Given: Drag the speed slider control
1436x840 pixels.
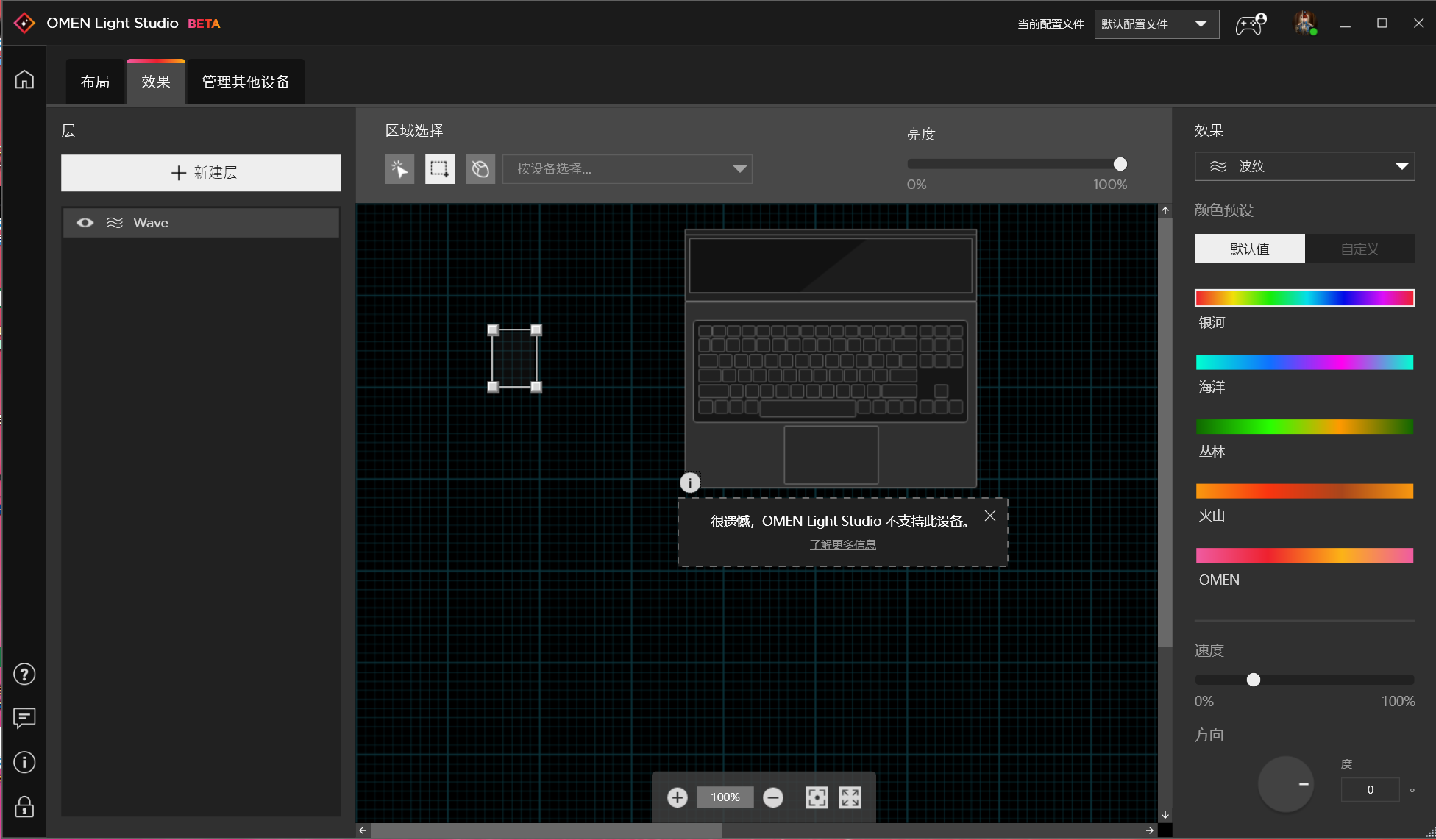Looking at the screenshot, I should coord(1253,680).
